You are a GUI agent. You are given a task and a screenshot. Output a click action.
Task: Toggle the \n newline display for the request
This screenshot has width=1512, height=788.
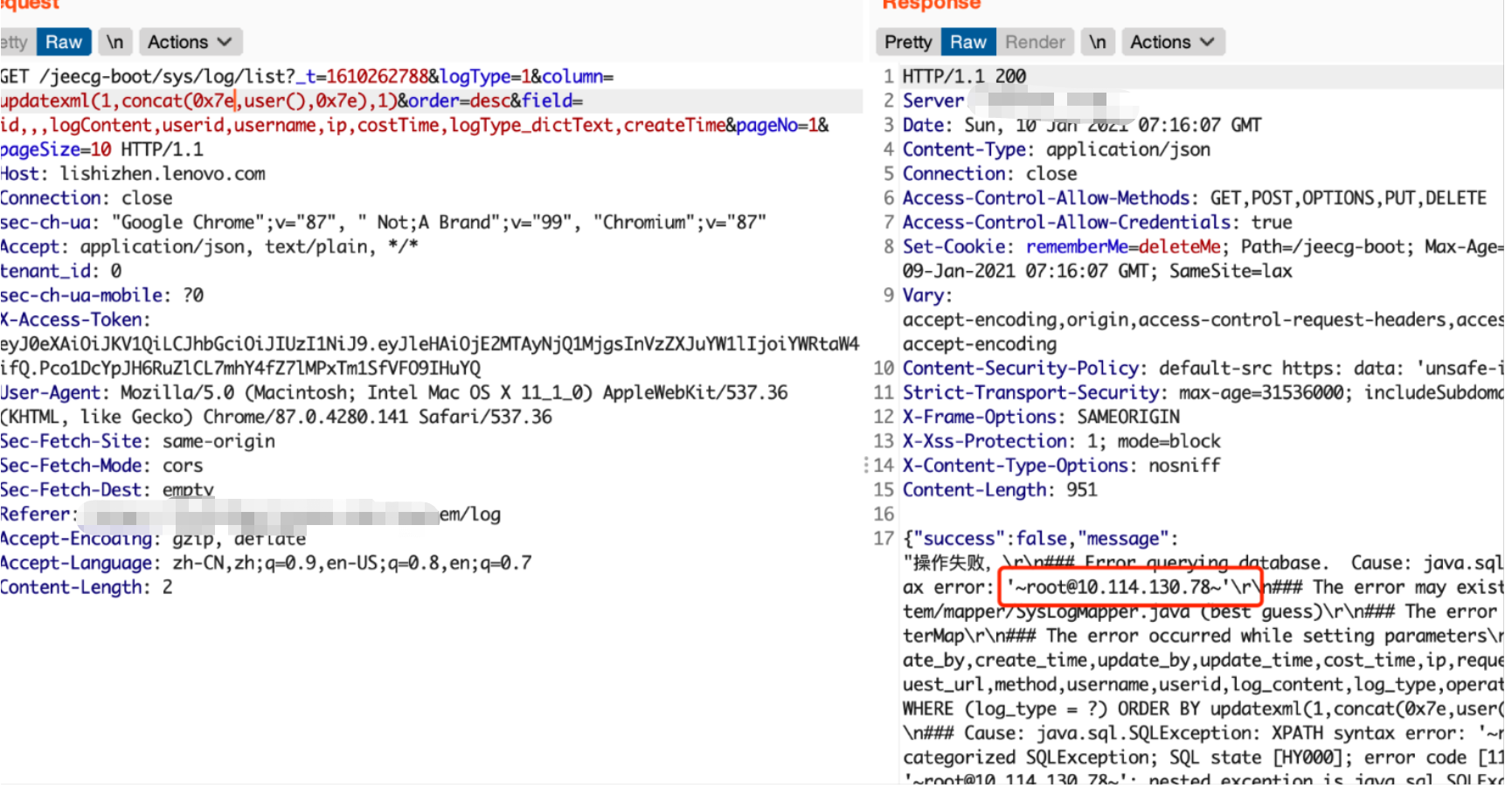tap(114, 41)
